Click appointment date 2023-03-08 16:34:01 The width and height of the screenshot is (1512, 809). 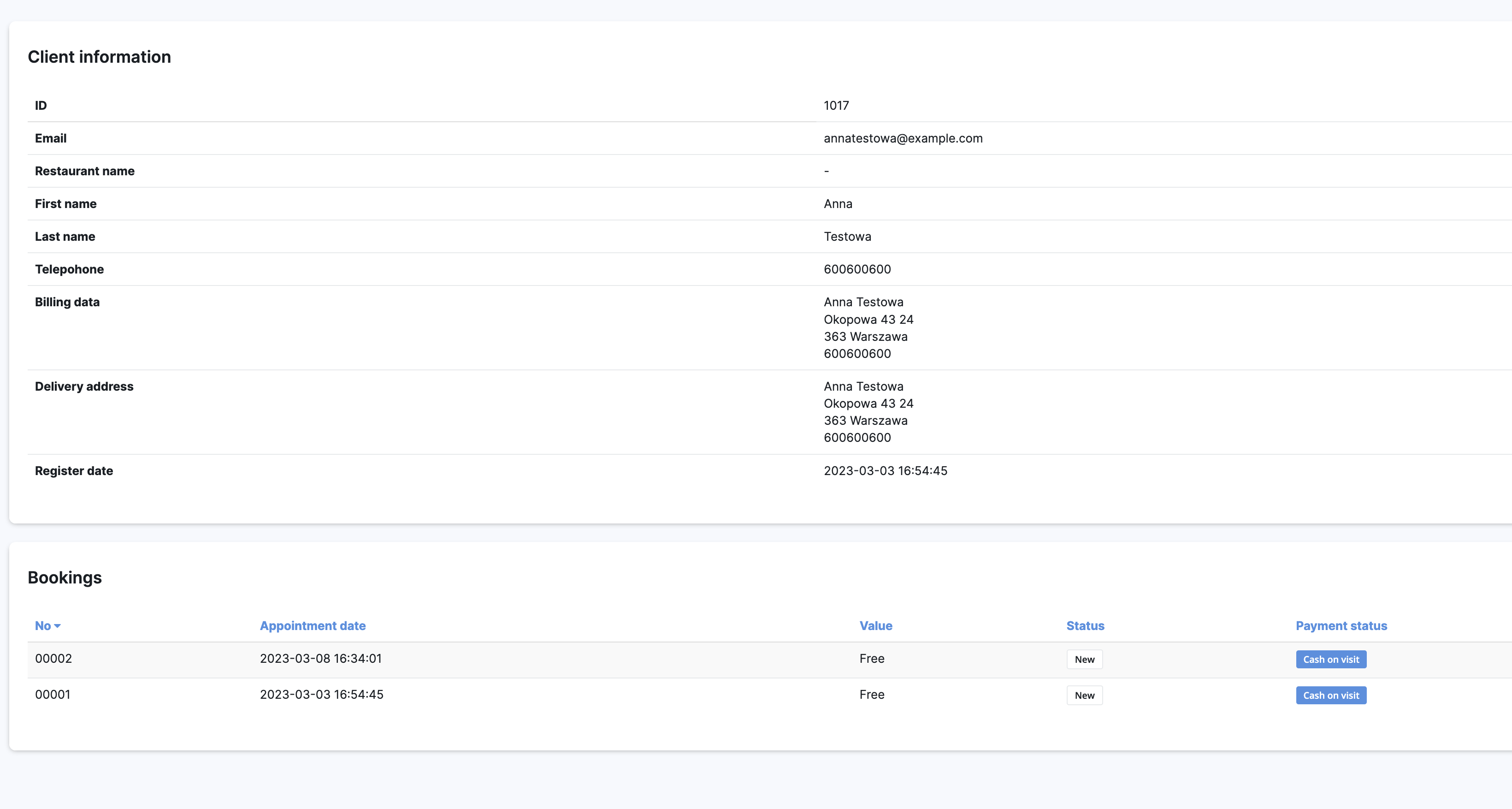320,659
